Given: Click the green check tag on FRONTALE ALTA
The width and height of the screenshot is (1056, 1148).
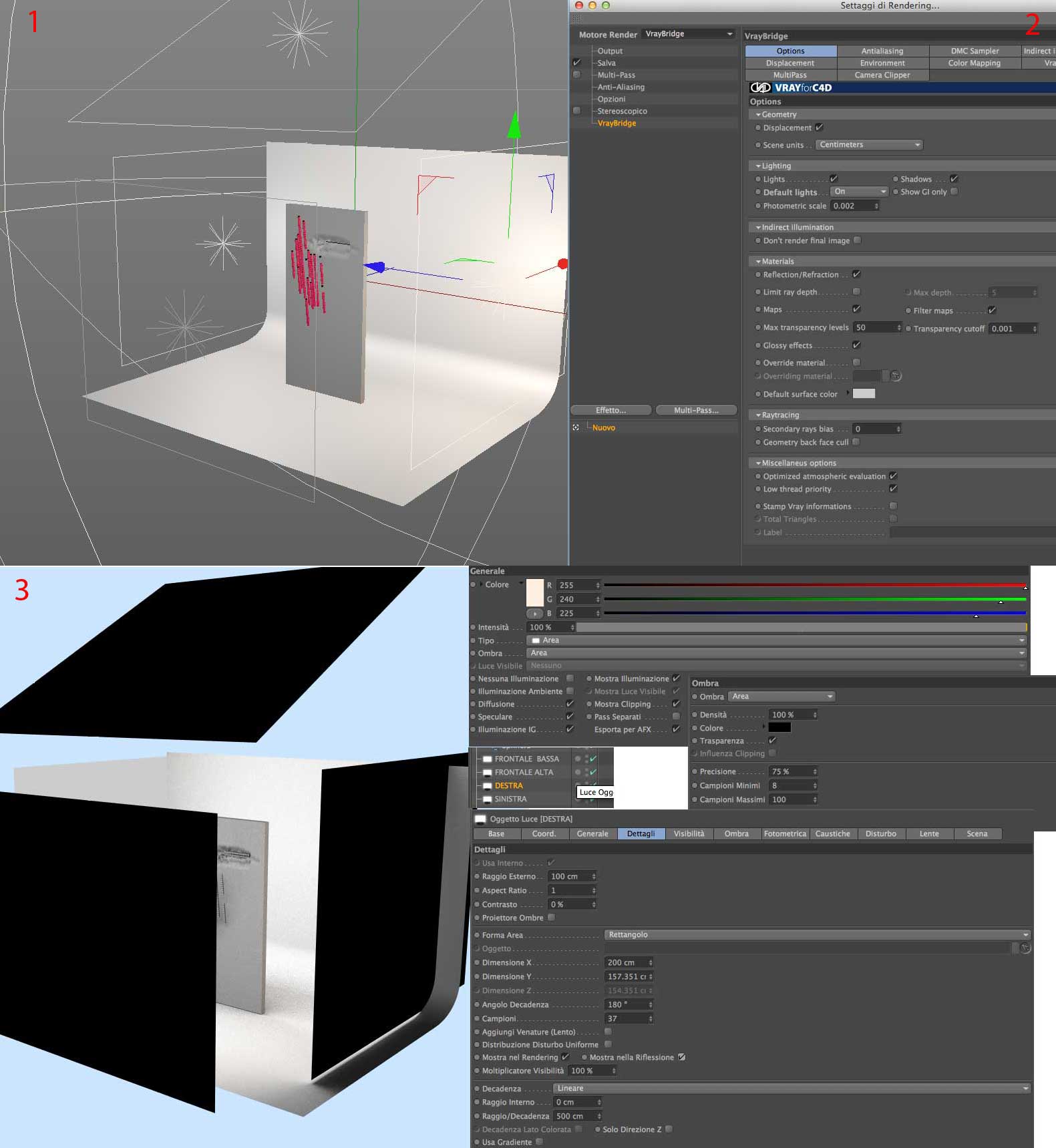Looking at the screenshot, I should pos(593,773).
